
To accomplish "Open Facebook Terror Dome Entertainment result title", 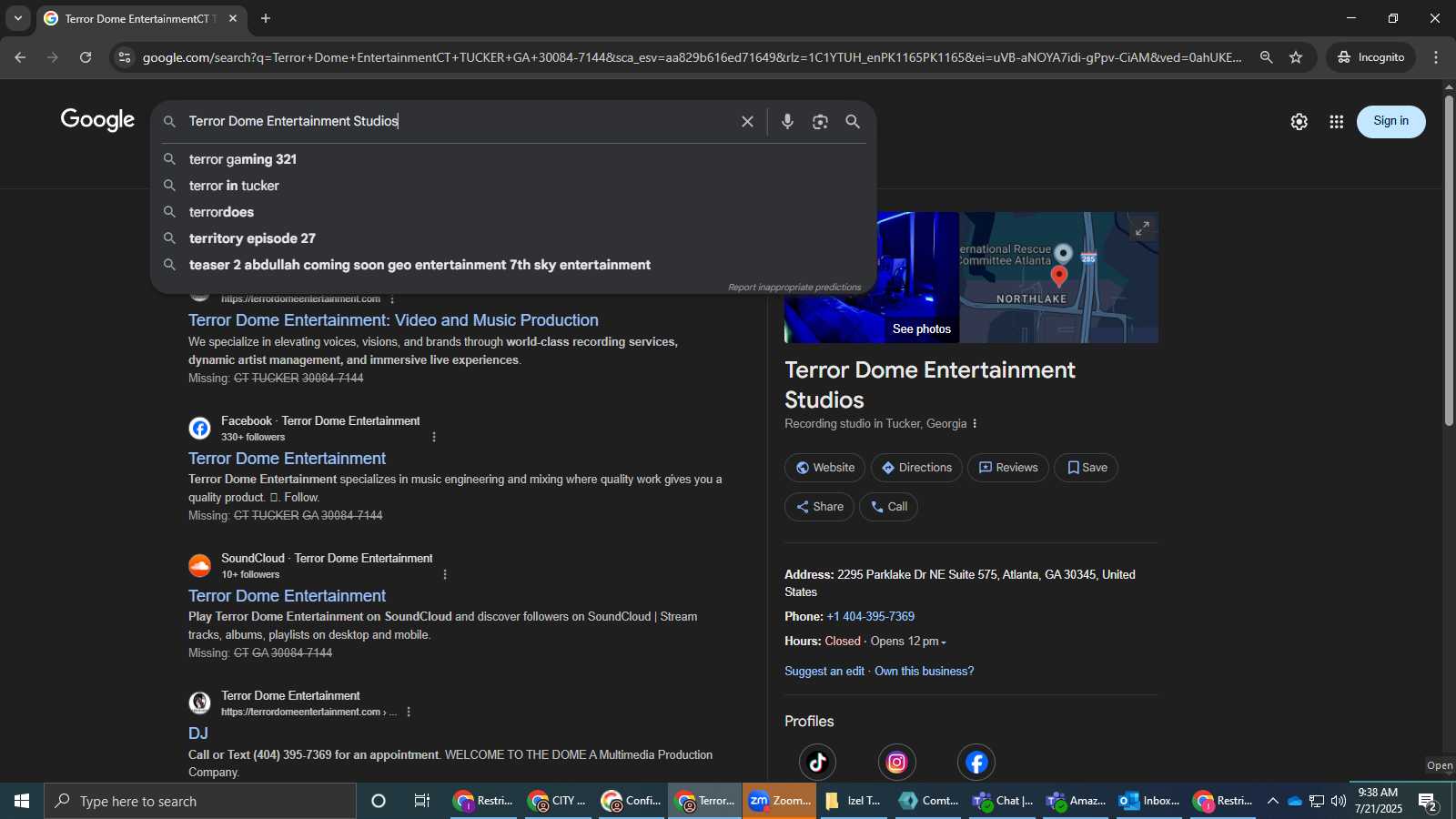I will click(287, 459).
